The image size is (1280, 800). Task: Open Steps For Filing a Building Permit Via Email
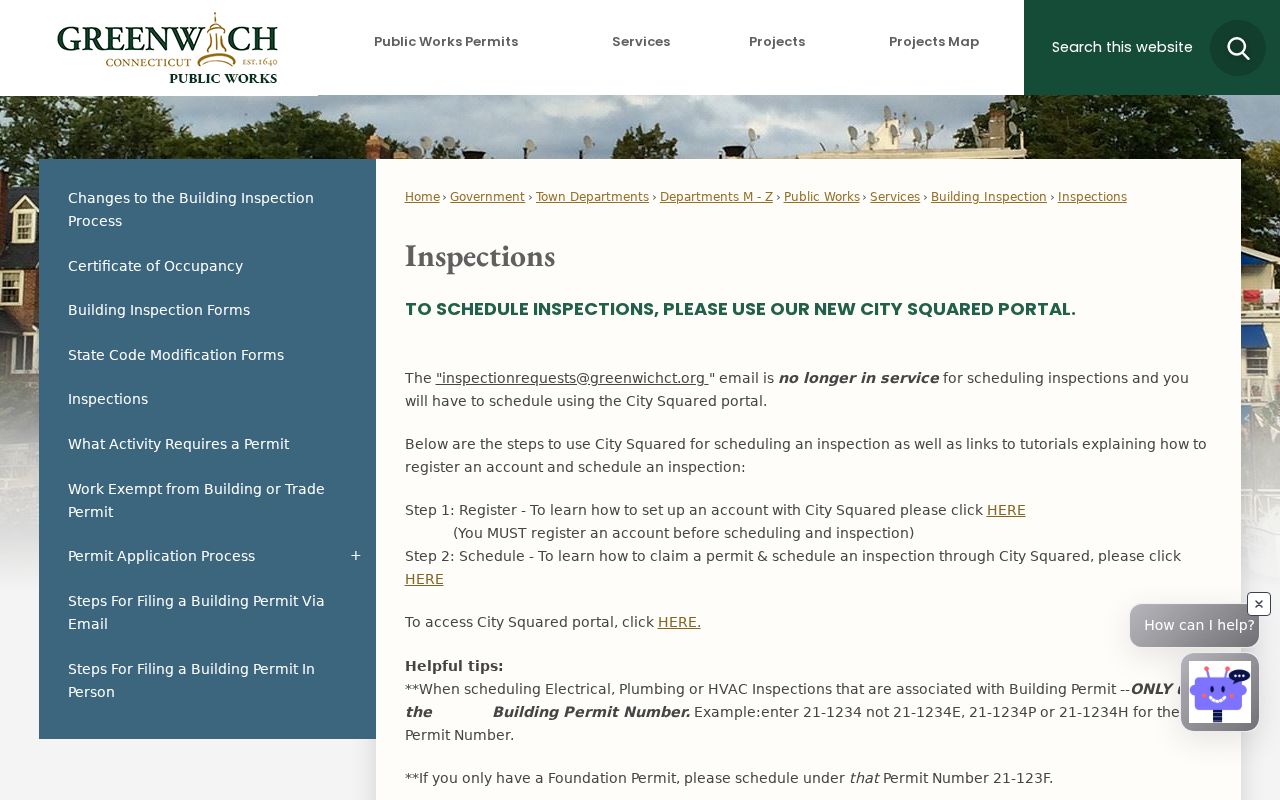[207, 612]
